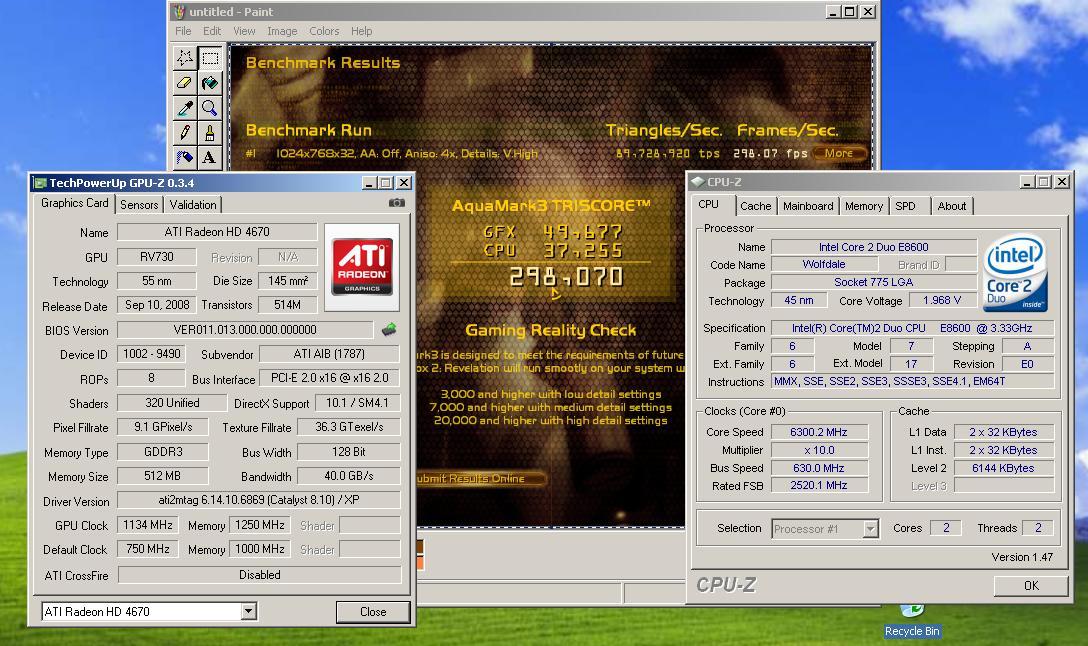Click the Paint title bar app icon
This screenshot has height=646, width=1088.
[x=179, y=12]
